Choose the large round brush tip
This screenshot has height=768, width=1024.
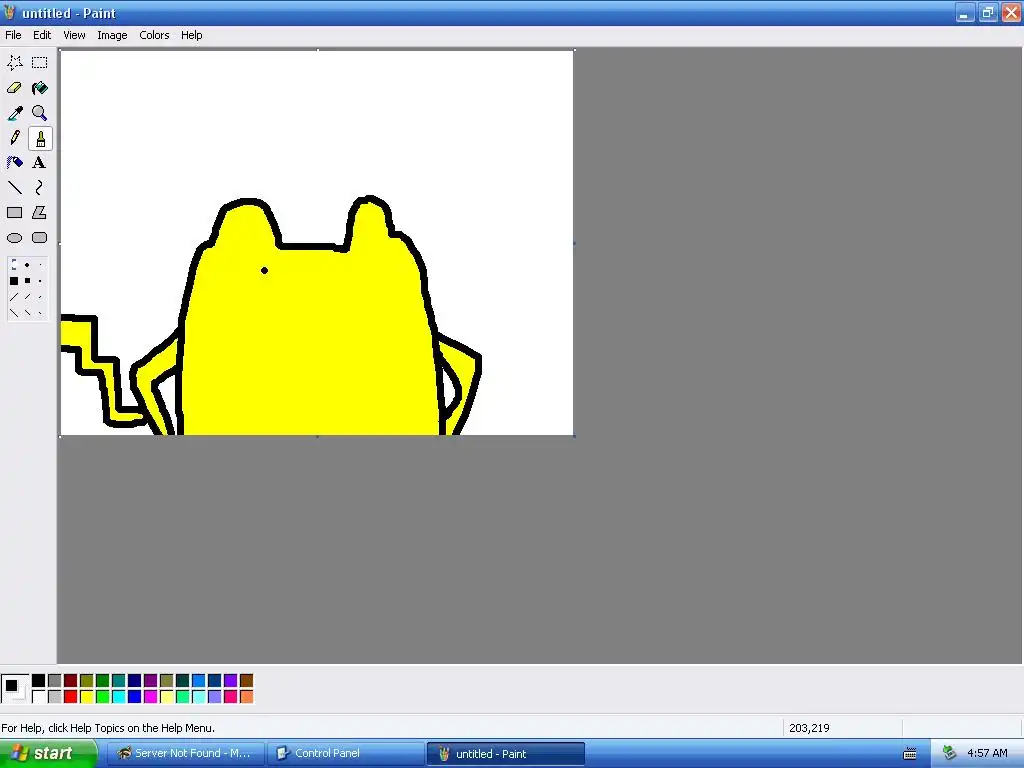[14, 265]
